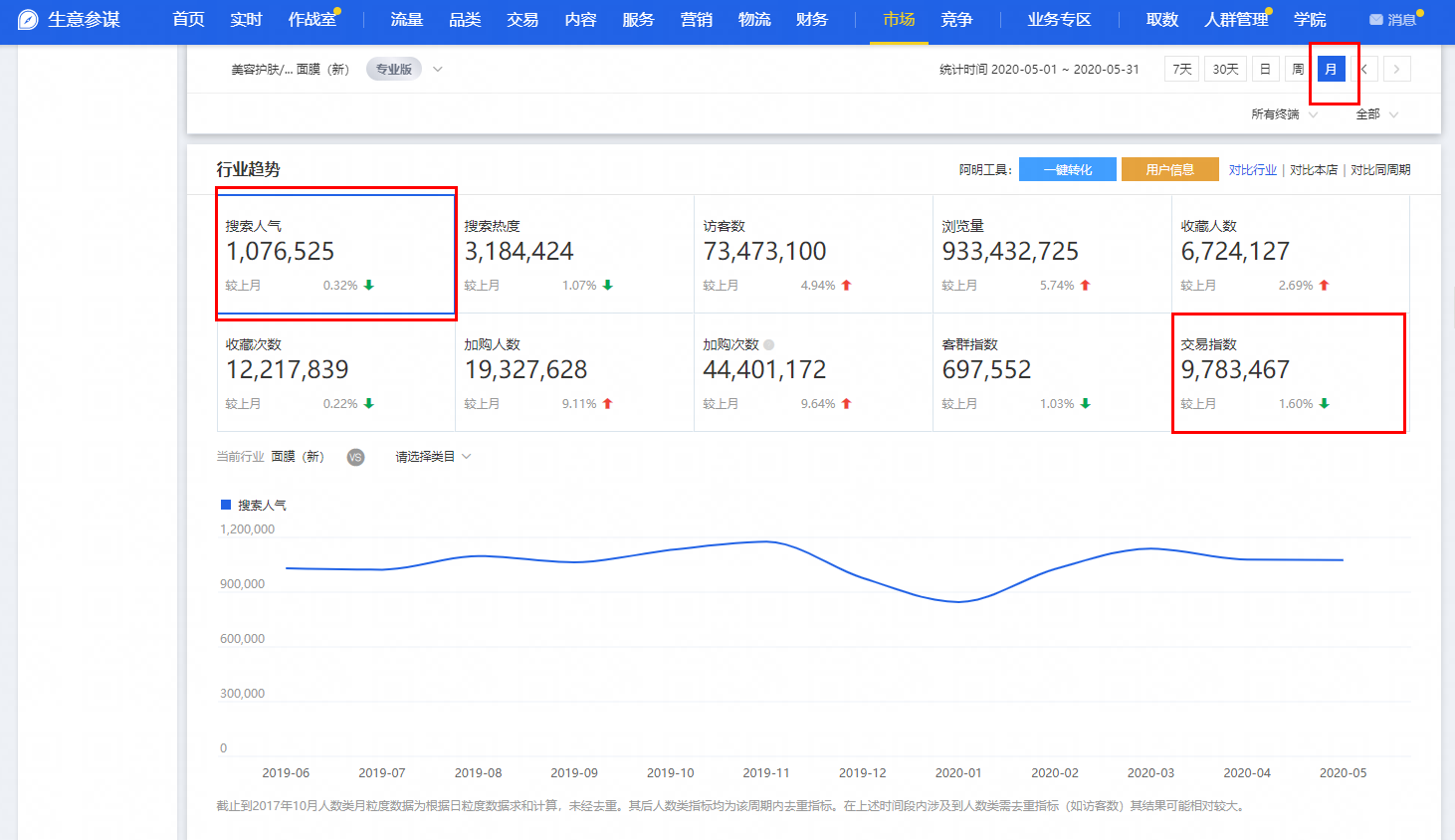This screenshot has width=1455, height=840.
Task: Select the 30天 time range
Action: pos(1226,69)
